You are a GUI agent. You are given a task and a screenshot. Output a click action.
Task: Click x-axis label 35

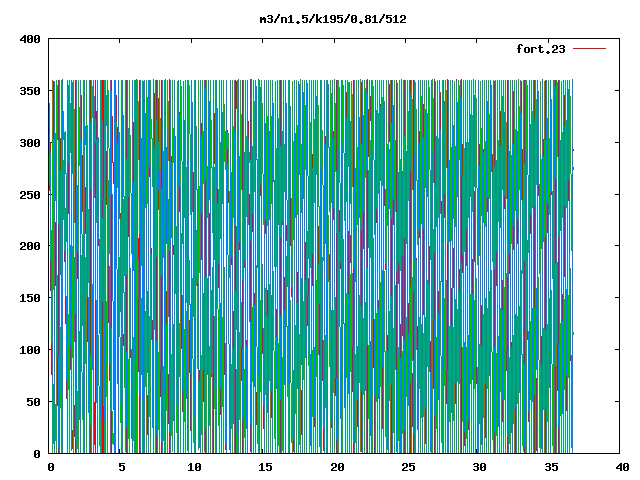pyautogui.click(x=551, y=467)
